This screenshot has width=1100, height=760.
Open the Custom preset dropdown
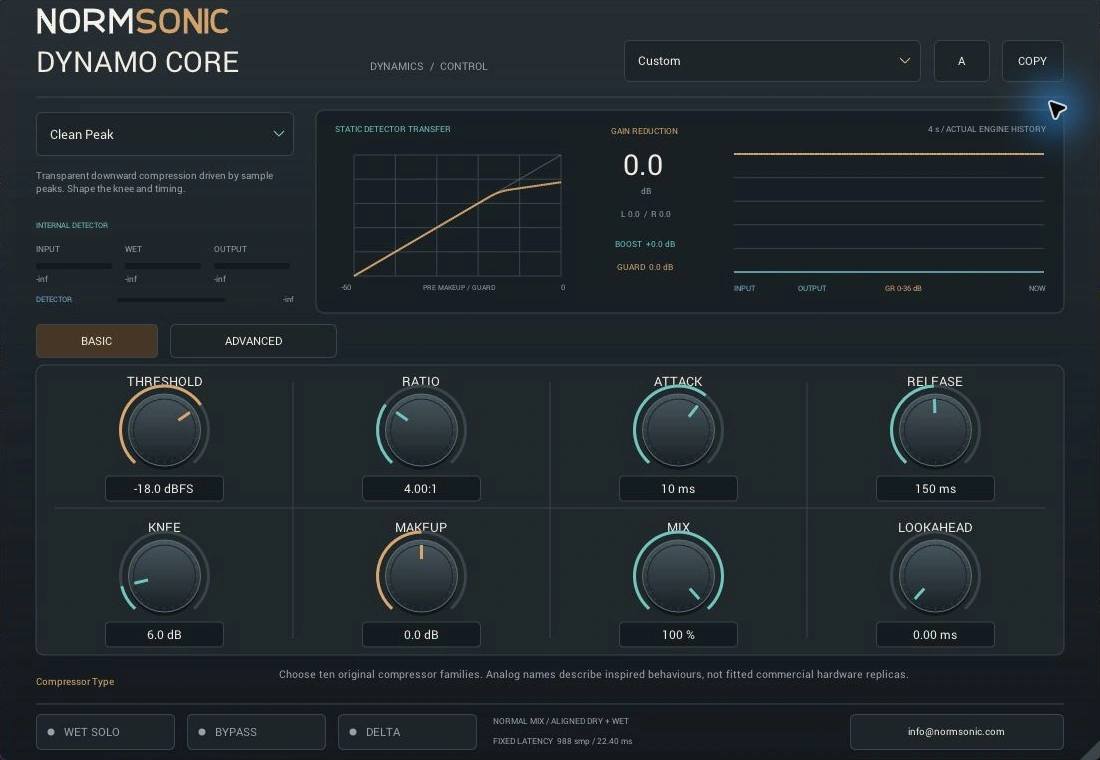tap(772, 61)
